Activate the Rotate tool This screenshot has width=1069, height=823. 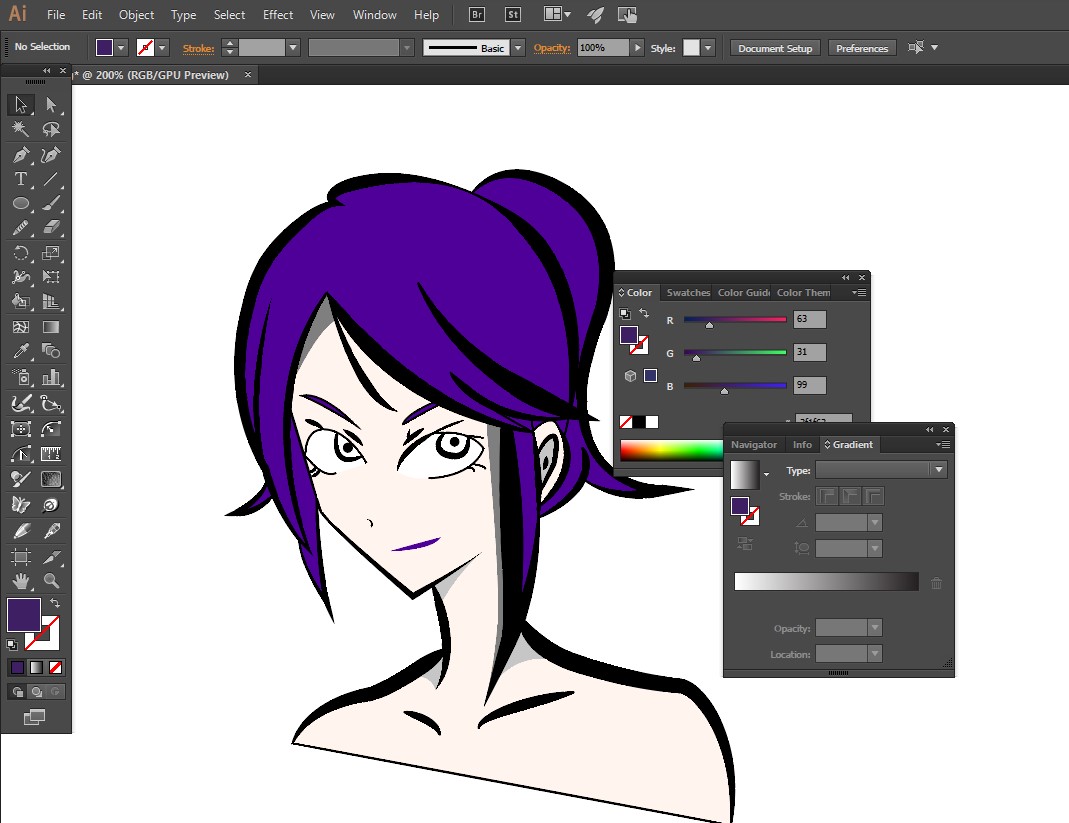20,253
